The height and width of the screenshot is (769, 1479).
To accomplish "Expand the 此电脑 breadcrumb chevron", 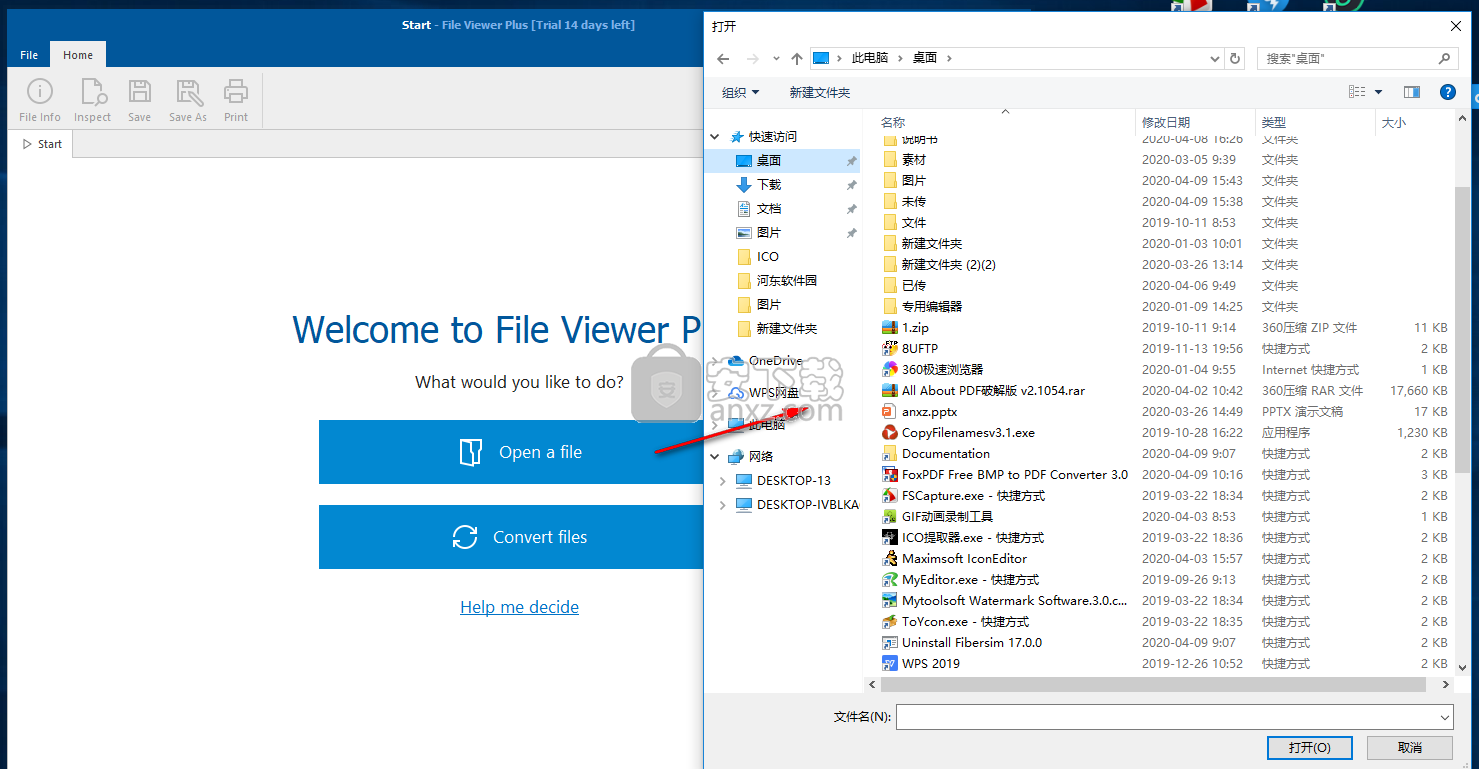I will coord(898,59).
